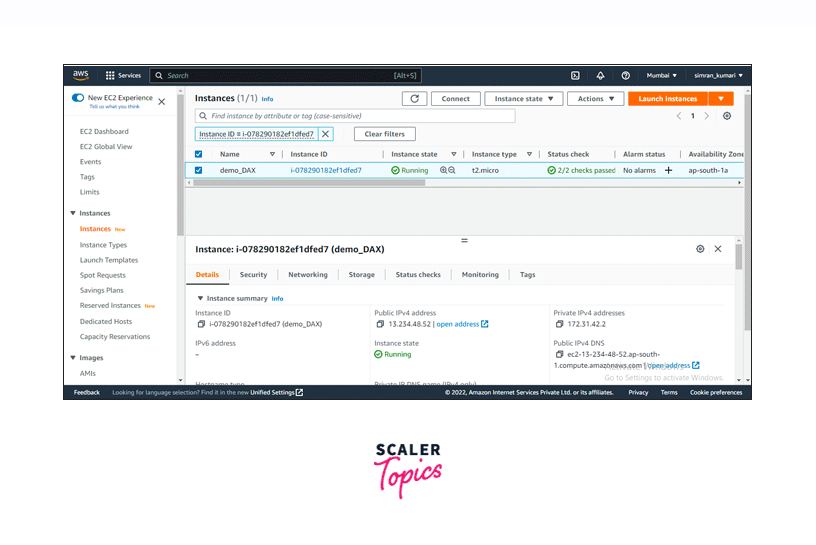
Task: Open the AWS CloudShell icon
Action: 575,75
